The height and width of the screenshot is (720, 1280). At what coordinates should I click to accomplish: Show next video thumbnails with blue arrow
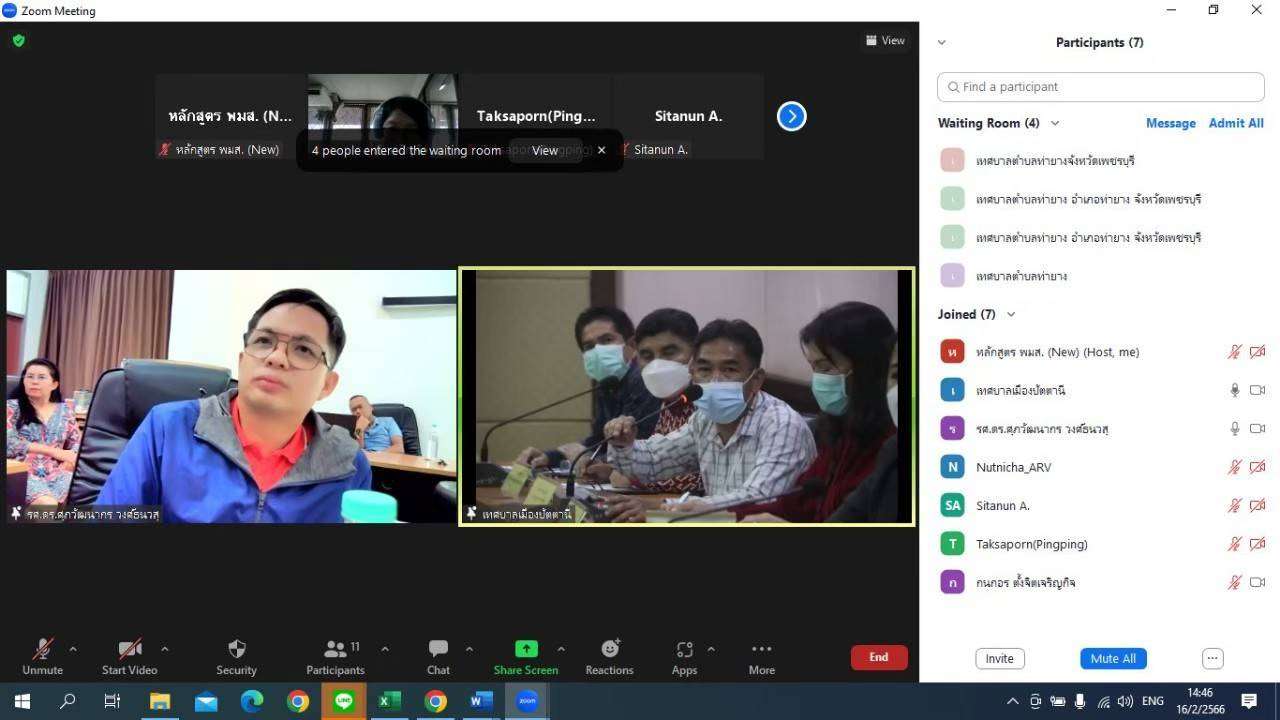pyautogui.click(x=791, y=116)
